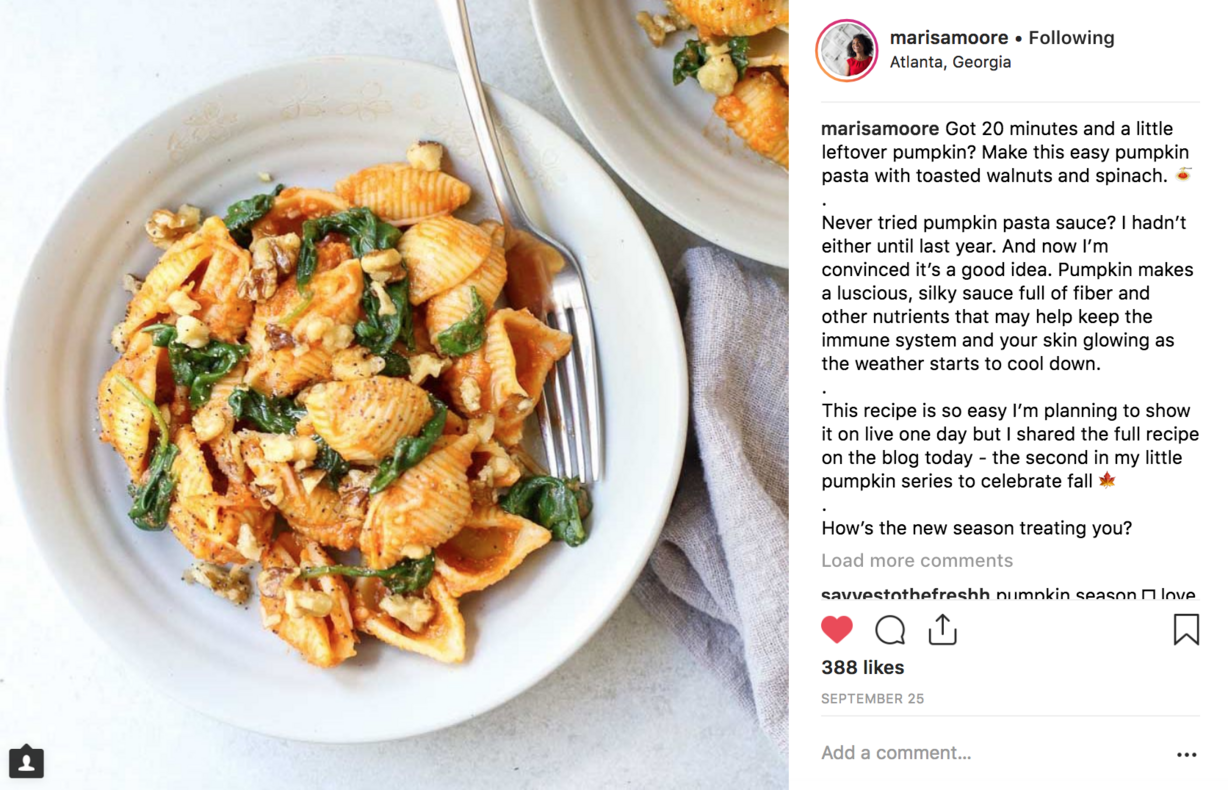Screen dimensions: 1228x790
Task: Select the maple leaf emoji in caption
Action: pos(1107,480)
